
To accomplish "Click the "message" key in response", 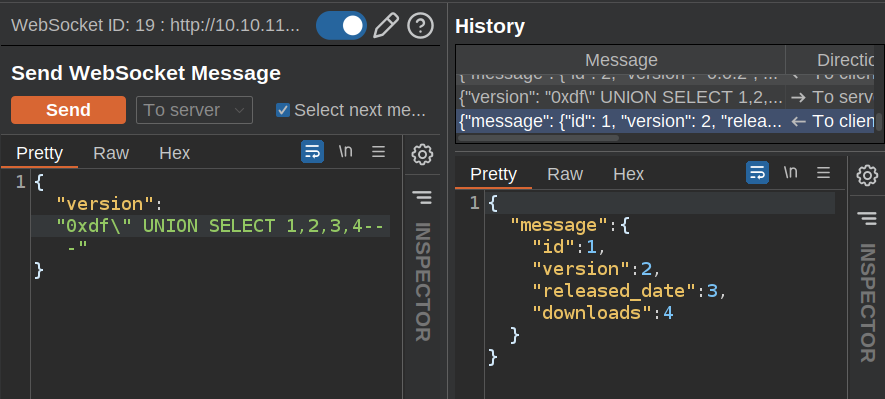I will [x=559, y=225].
